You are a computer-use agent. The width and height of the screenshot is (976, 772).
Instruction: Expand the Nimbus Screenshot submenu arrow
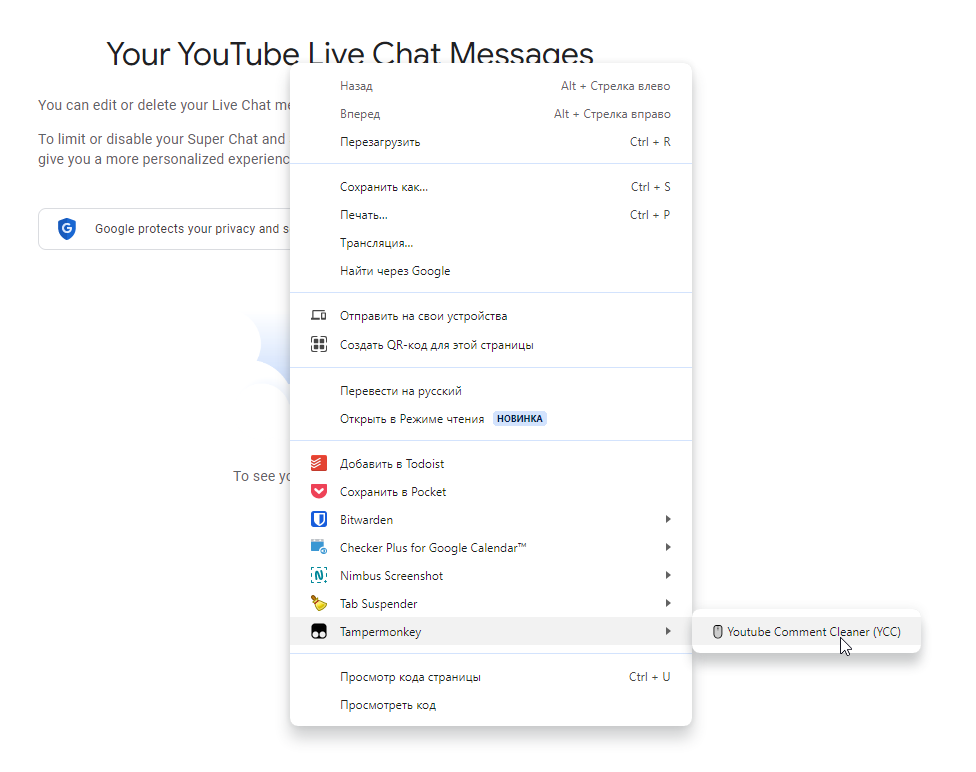tap(668, 575)
